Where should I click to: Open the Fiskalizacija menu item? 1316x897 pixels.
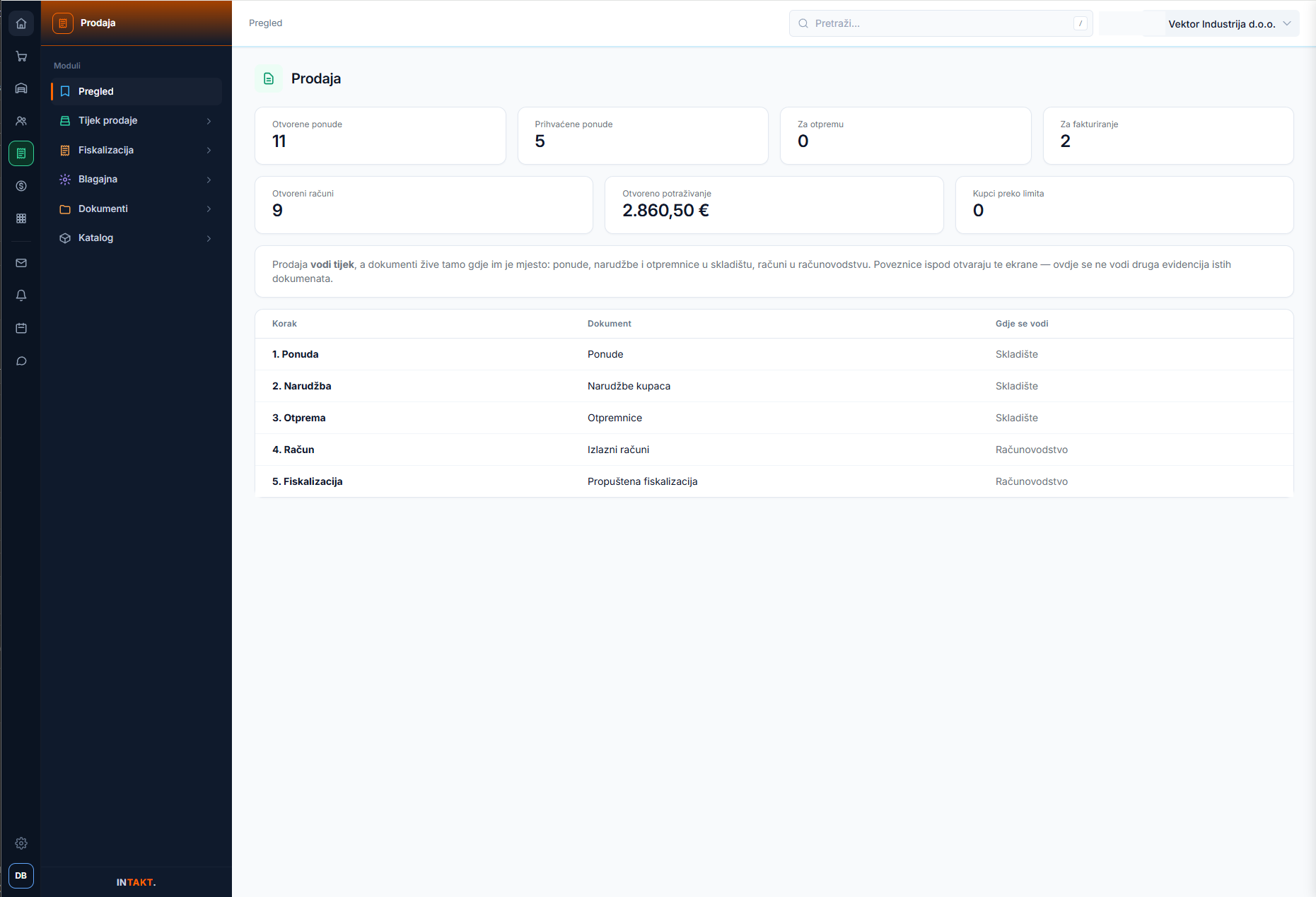(136, 150)
